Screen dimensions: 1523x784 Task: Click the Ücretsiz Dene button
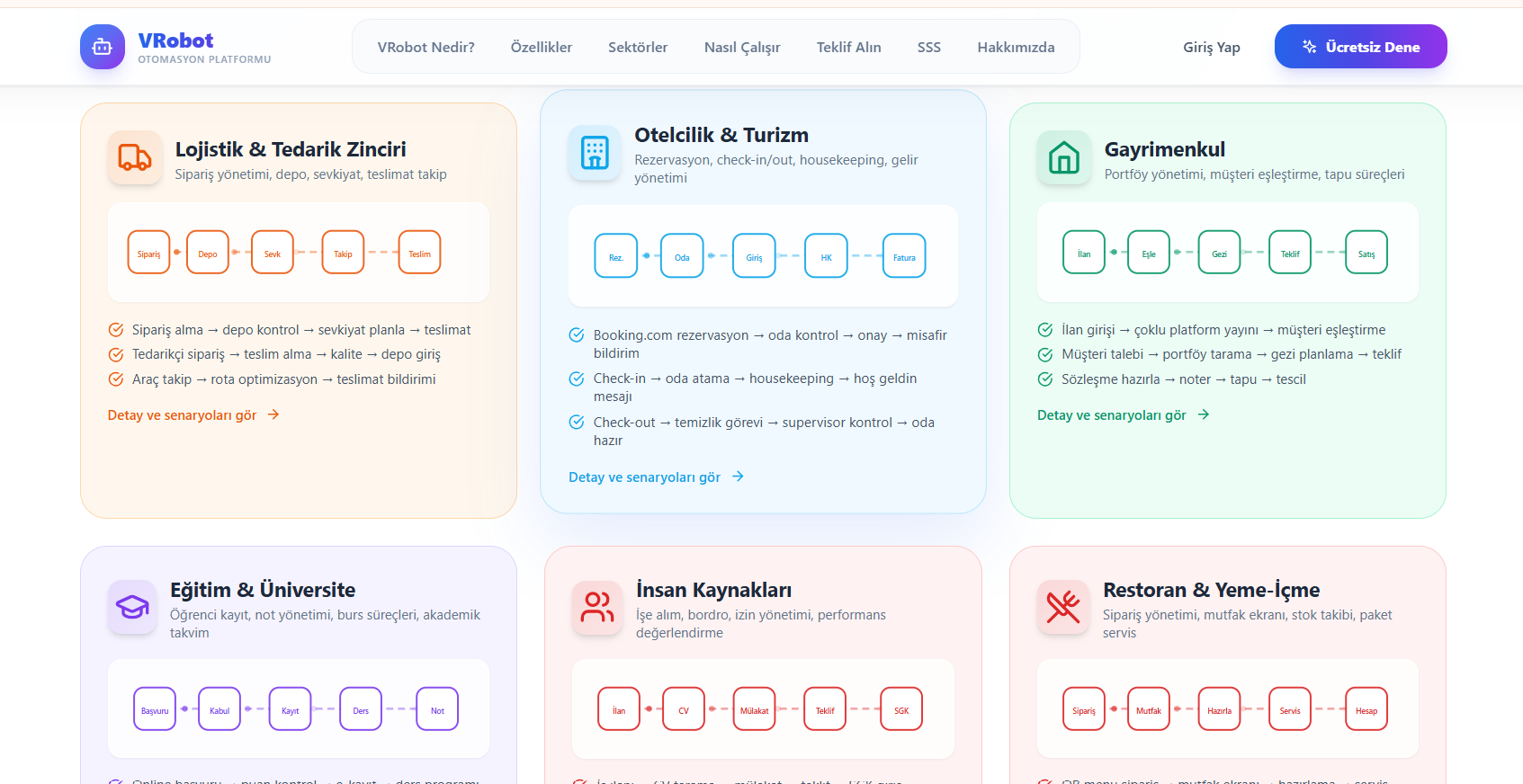click(x=1361, y=47)
